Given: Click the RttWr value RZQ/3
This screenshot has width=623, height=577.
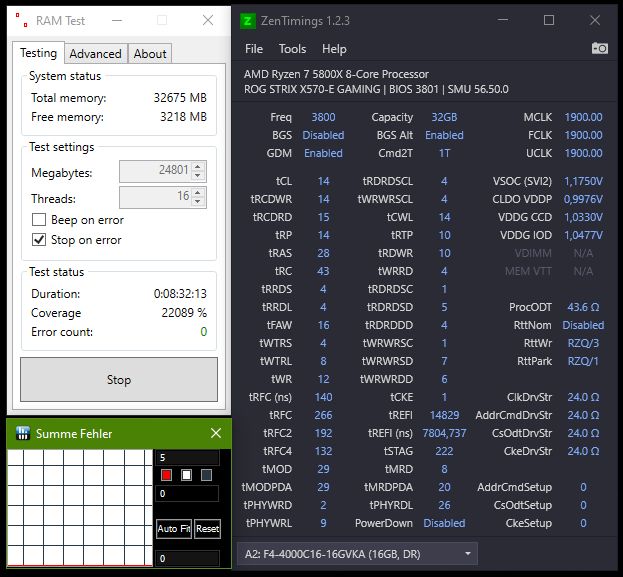Looking at the screenshot, I should coord(583,343).
